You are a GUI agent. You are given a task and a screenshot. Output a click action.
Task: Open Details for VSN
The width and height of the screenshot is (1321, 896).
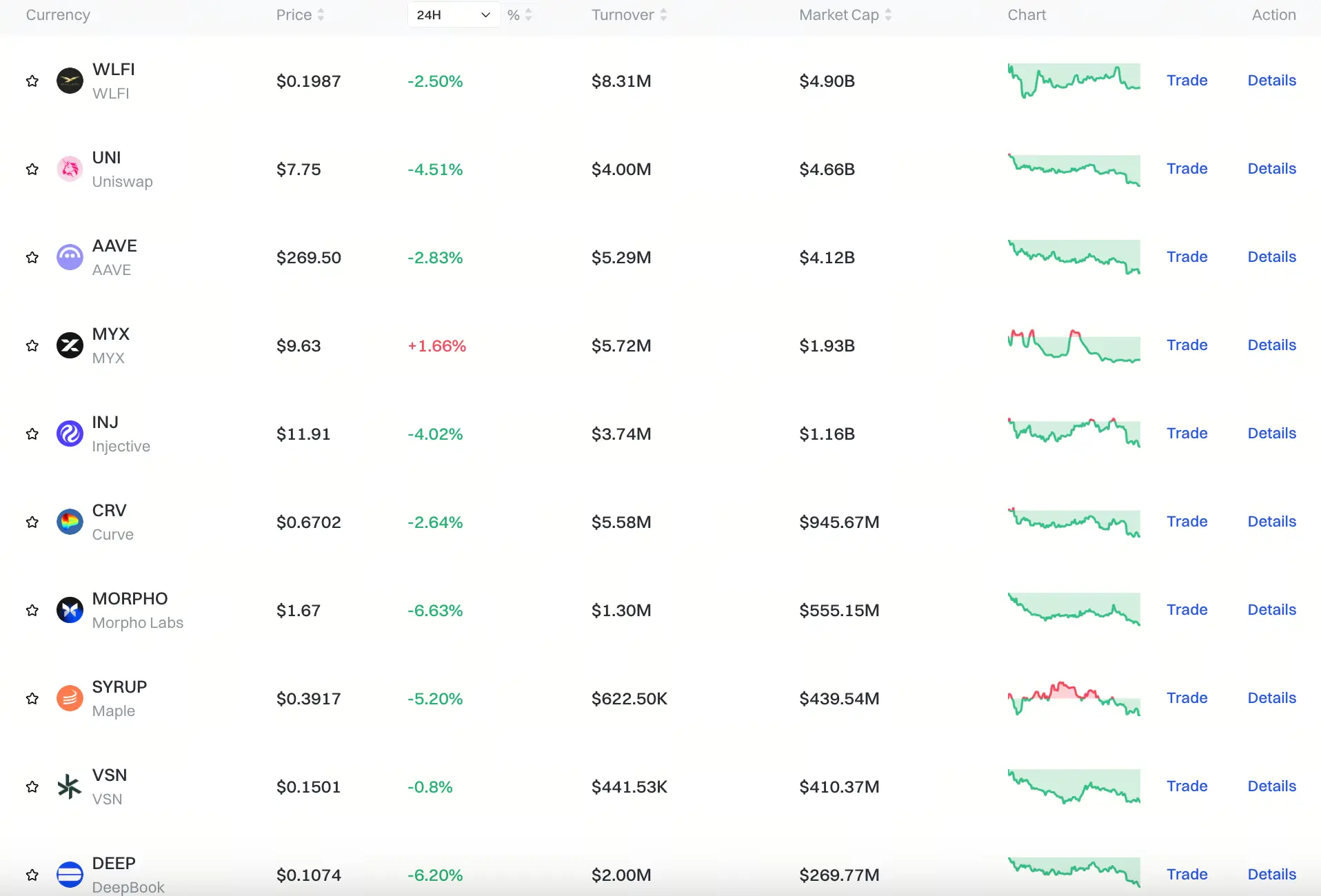click(x=1271, y=786)
